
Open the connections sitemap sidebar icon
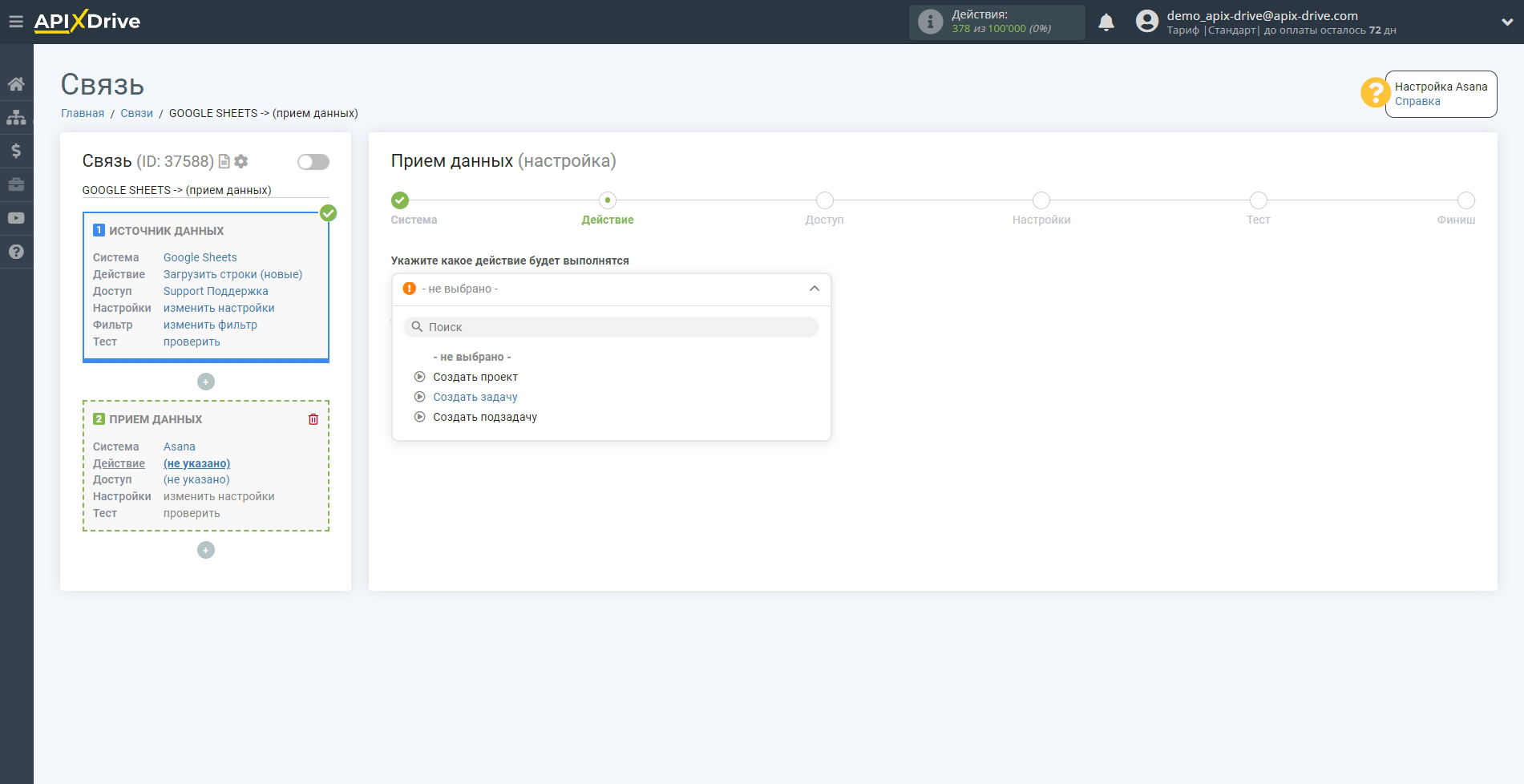click(x=16, y=117)
